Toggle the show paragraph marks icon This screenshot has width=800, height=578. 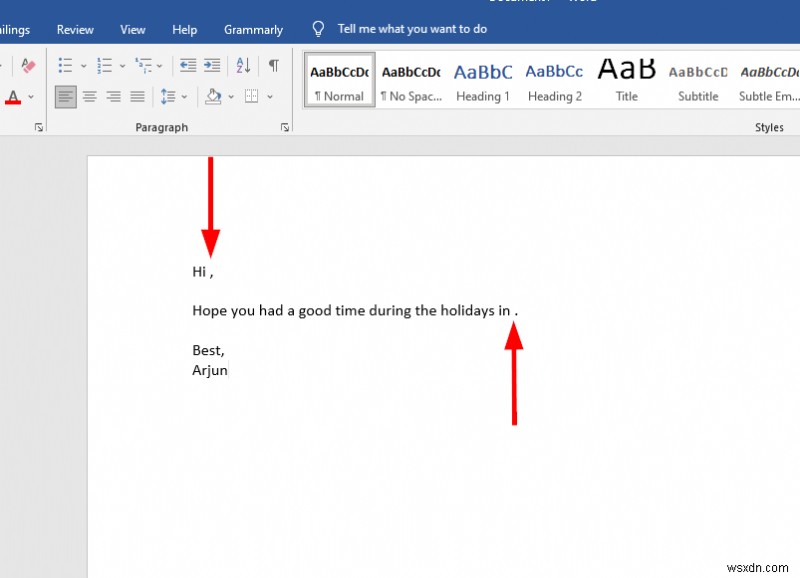click(274, 63)
